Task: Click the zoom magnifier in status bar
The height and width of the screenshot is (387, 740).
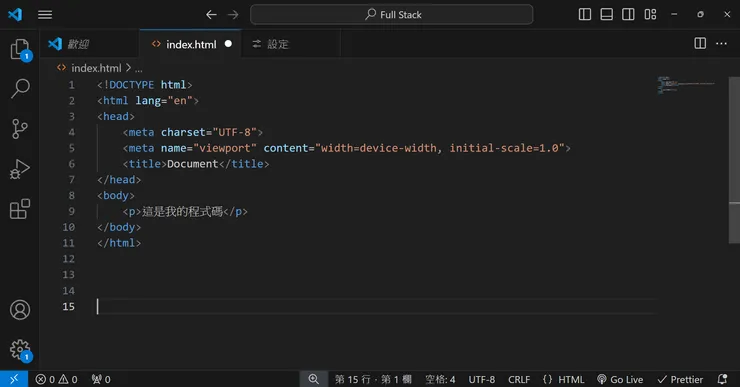Action: tap(313, 379)
